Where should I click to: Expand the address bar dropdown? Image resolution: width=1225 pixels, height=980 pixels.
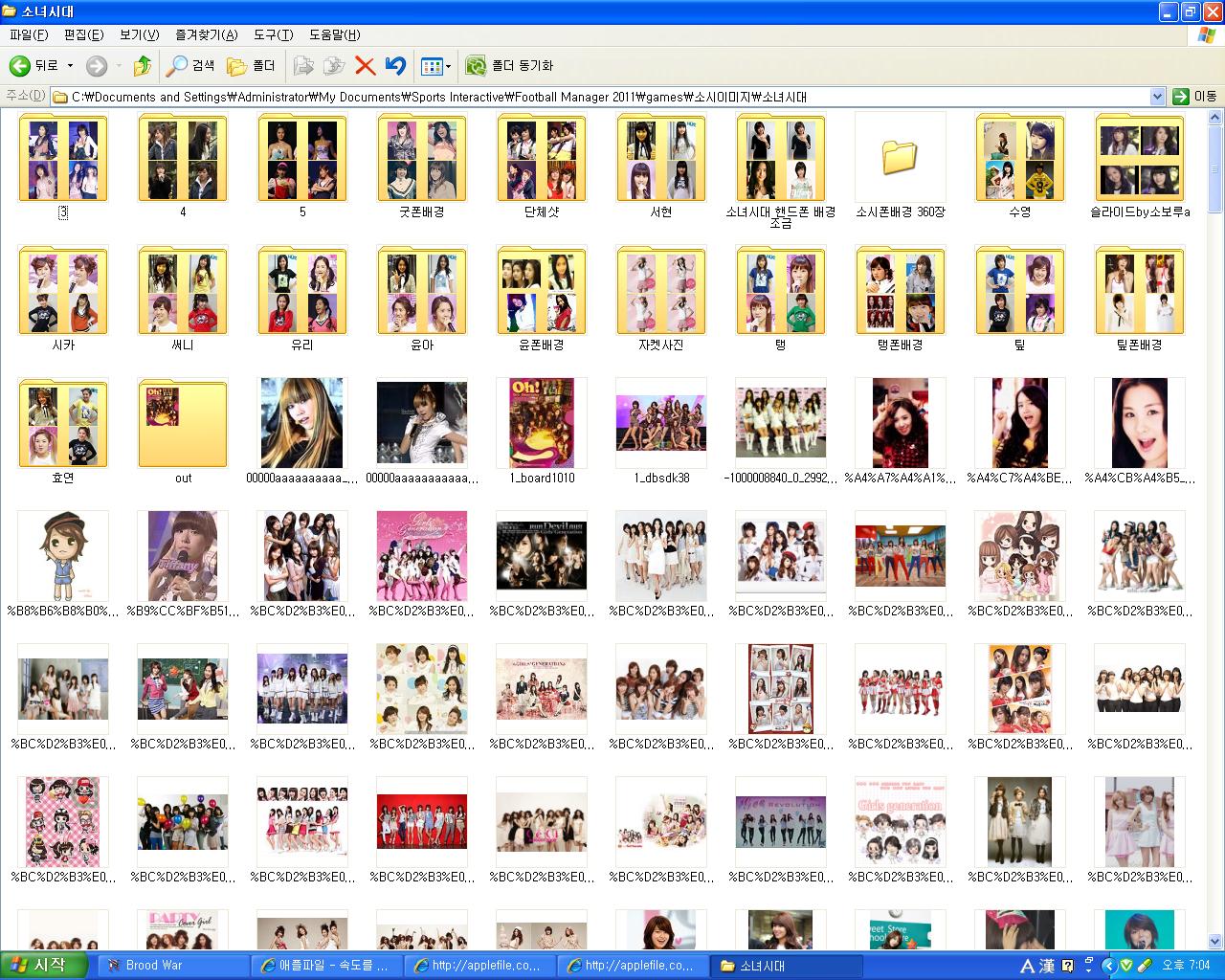click(x=1157, y=97)
